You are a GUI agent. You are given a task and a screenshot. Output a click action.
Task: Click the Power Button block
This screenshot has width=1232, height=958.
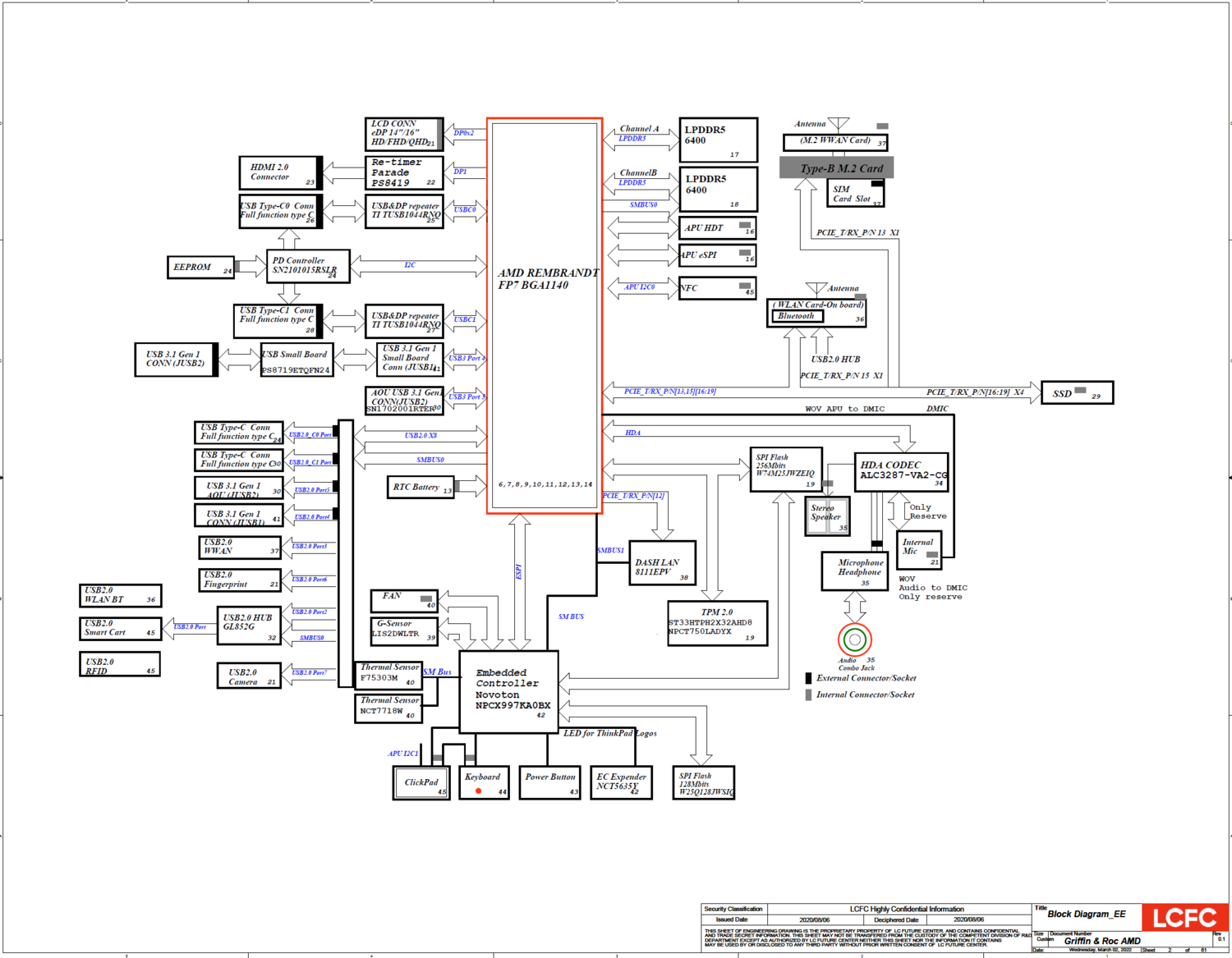[x=549, y=782]
